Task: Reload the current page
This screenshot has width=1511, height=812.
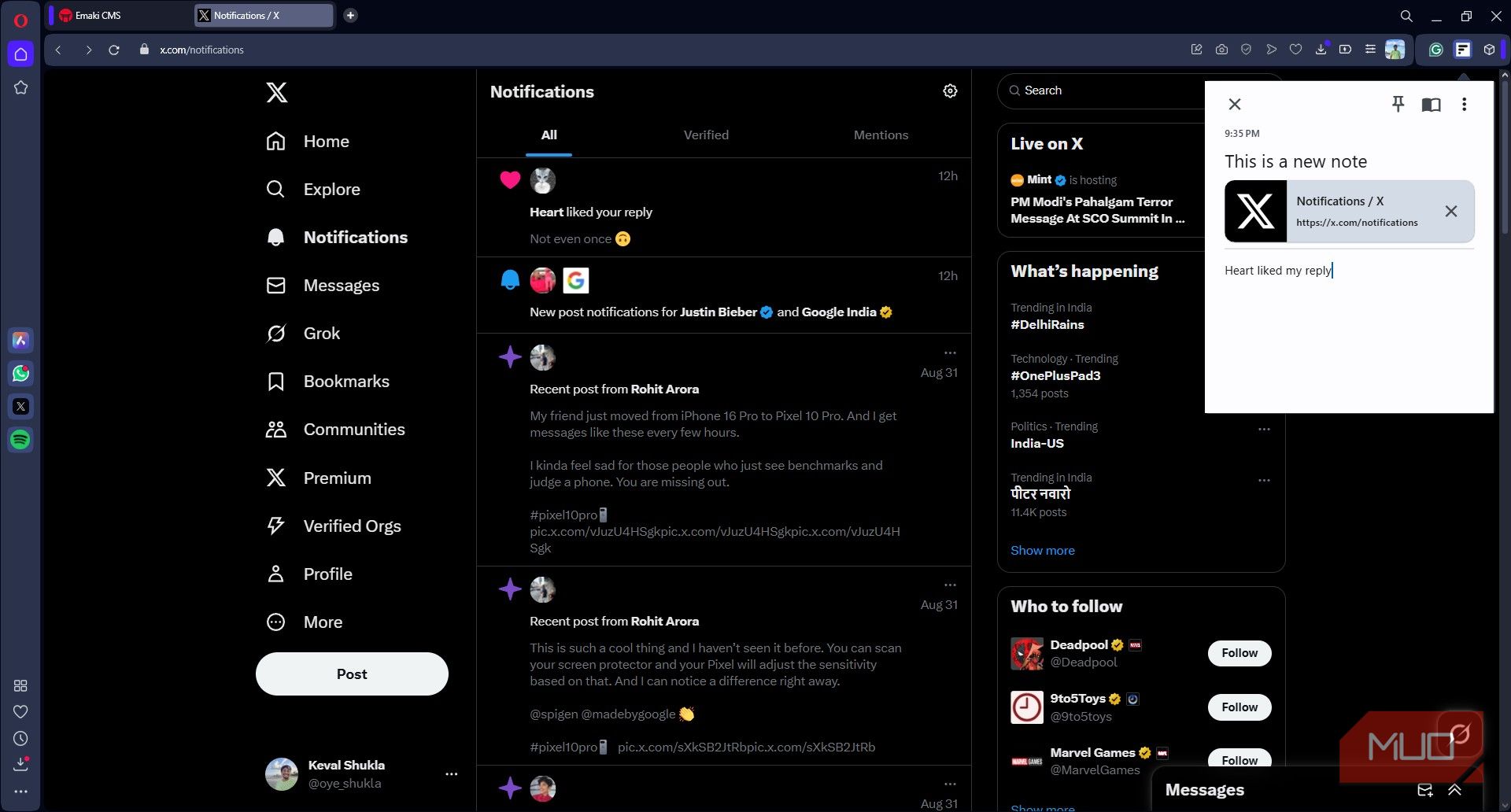Action: (114, 50)
